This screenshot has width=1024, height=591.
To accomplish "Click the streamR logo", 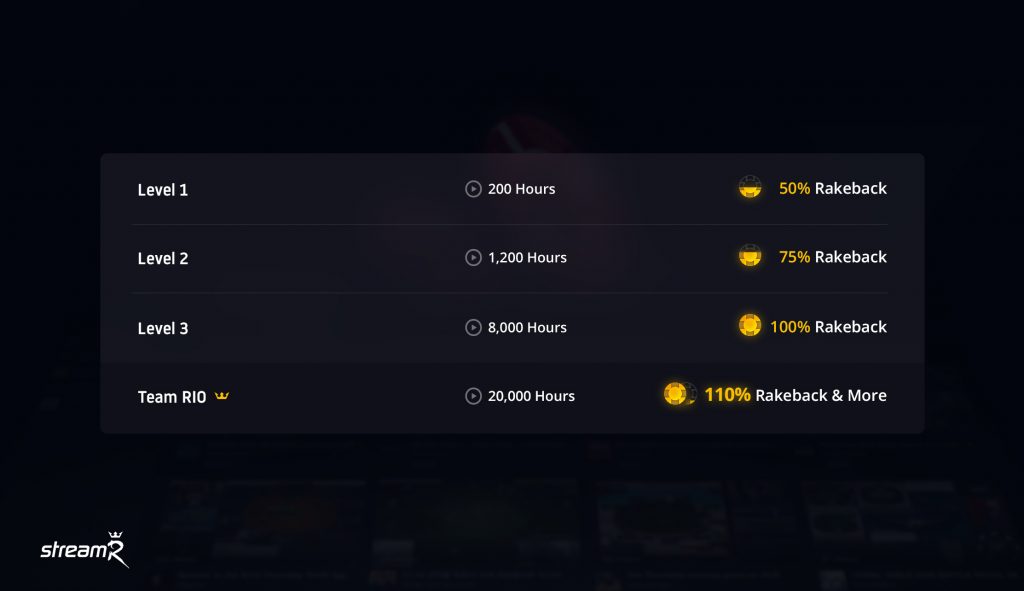I will pos(85,549).
